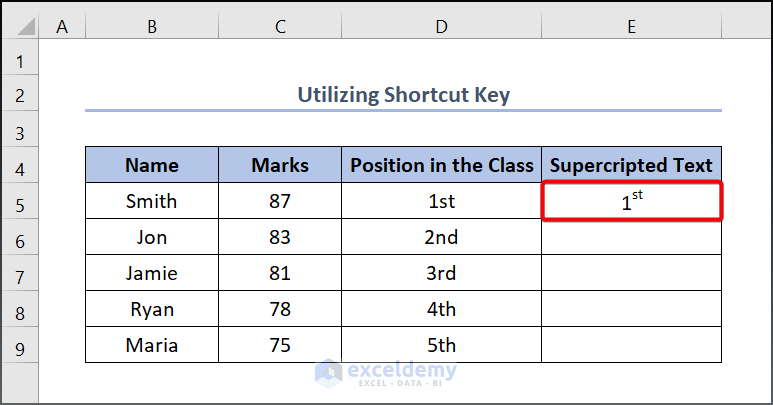773x405 pixels.
Task: Click the highlighted superscript 1st cell
Action: pyautogui.click(x=631, y=201)
